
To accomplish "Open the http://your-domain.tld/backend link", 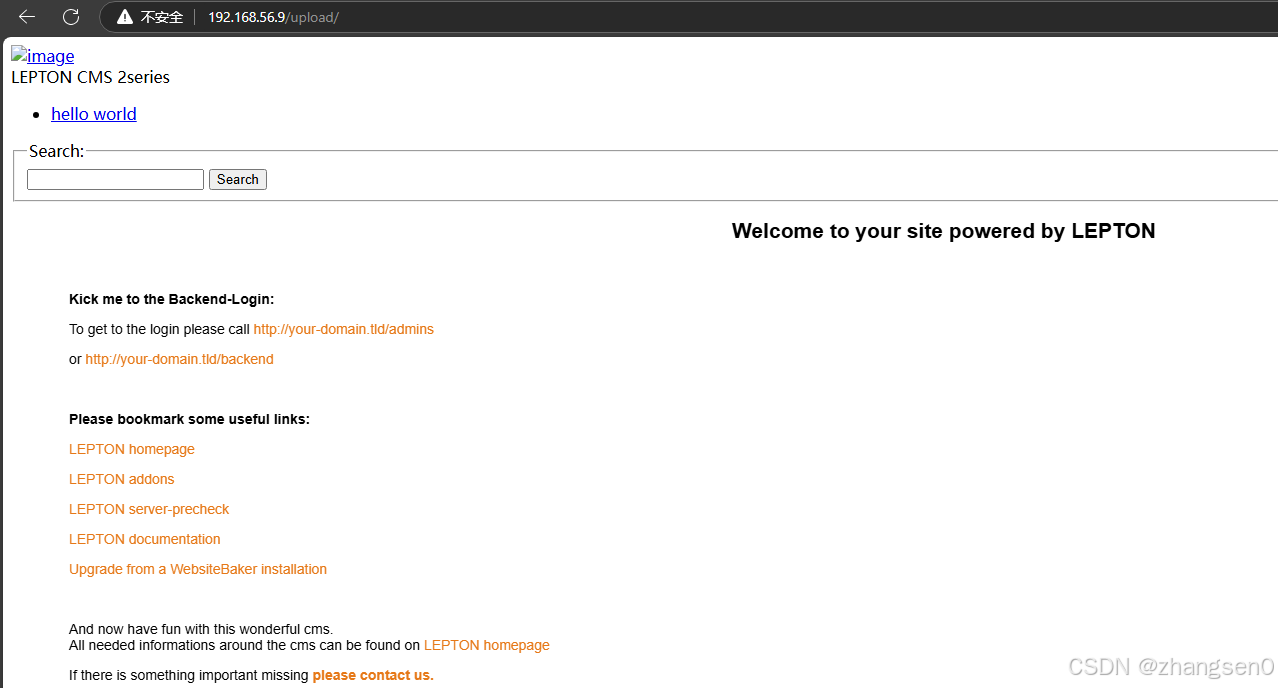I will click(179, 359).
